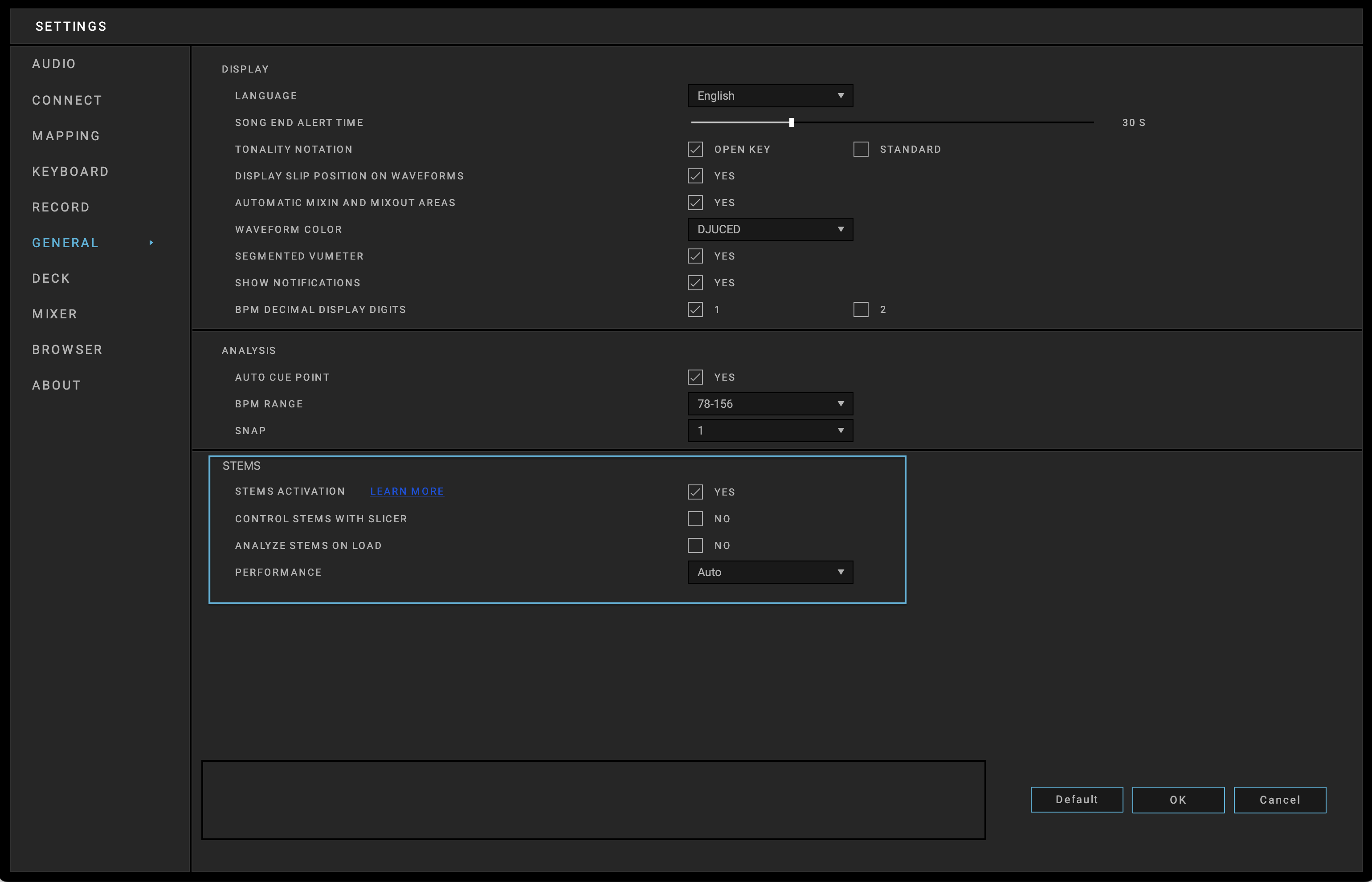
Task: Open the Audio settings section
Action: (x=54, y=64)
